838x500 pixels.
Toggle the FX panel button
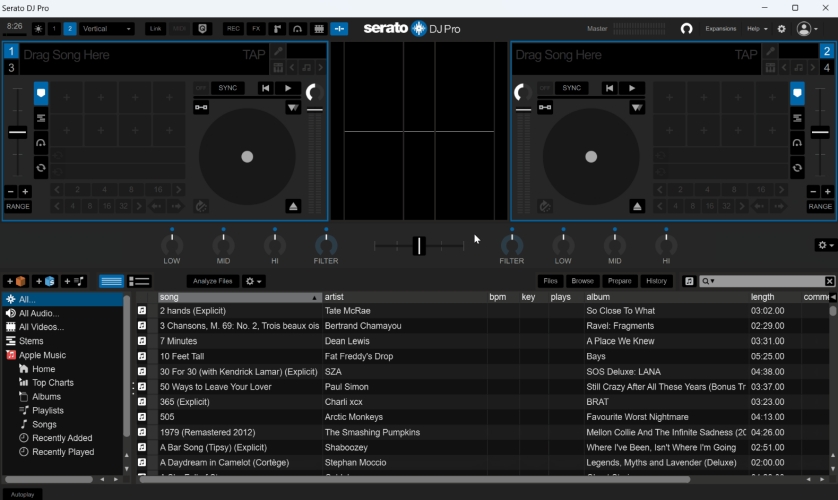click(256, 29)
